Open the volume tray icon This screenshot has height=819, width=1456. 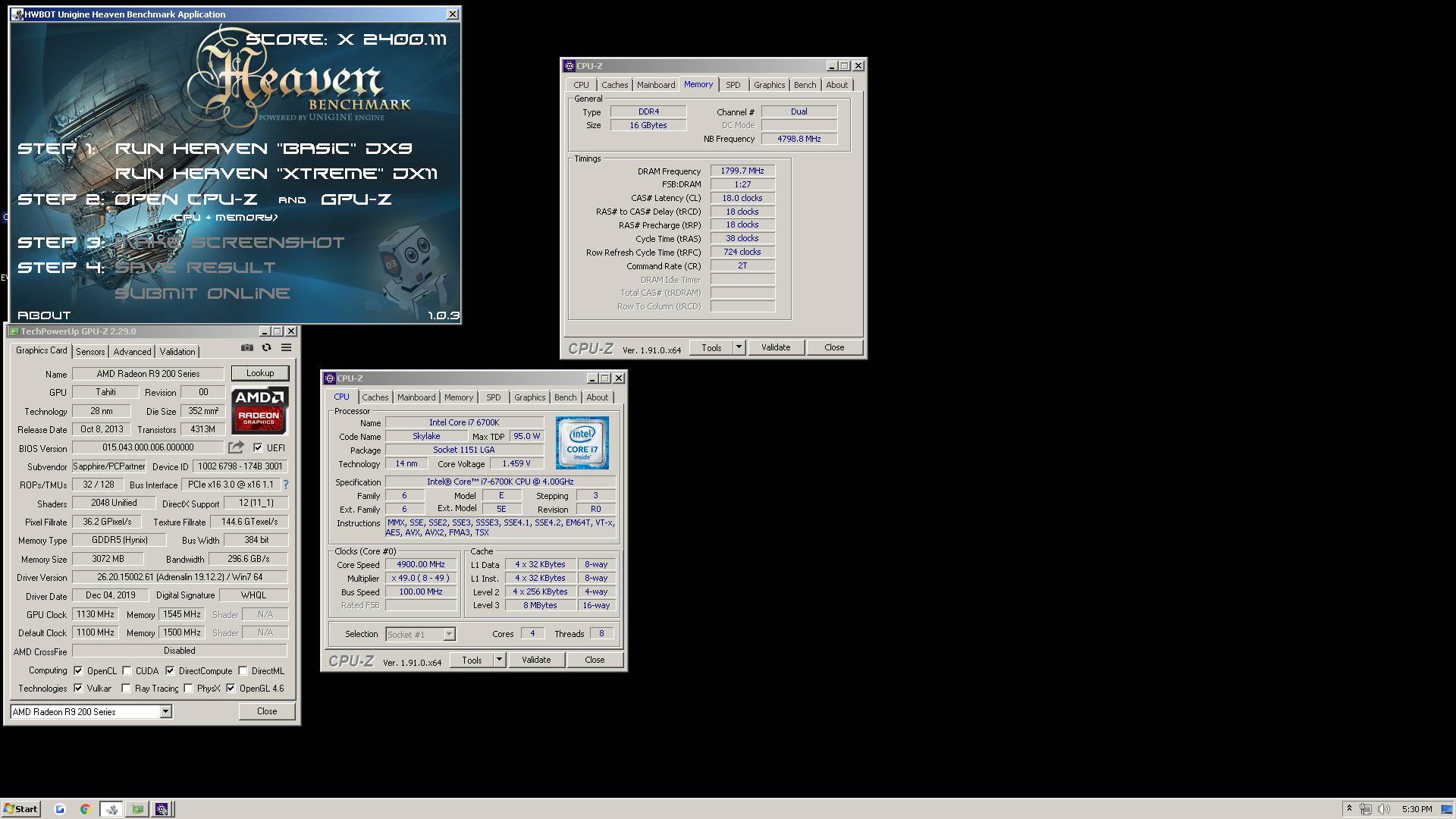(1384, 809)
